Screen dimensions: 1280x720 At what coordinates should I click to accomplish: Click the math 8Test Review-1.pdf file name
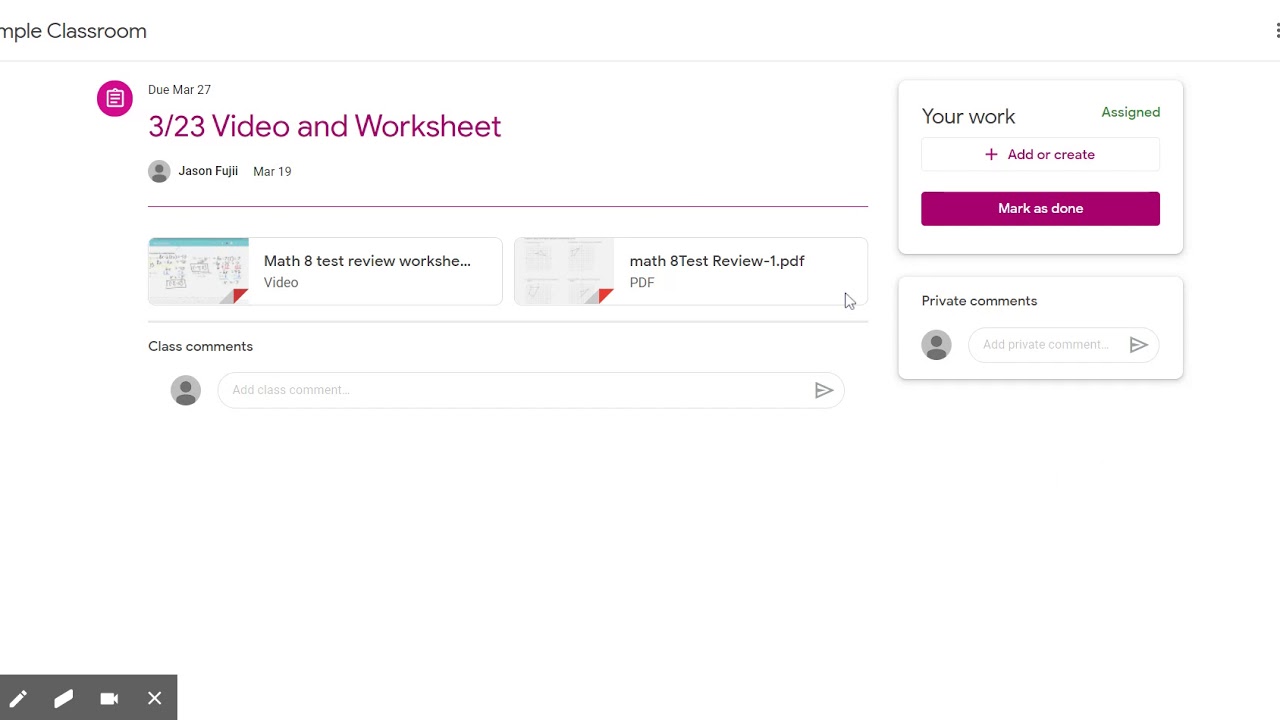[717, 261]
